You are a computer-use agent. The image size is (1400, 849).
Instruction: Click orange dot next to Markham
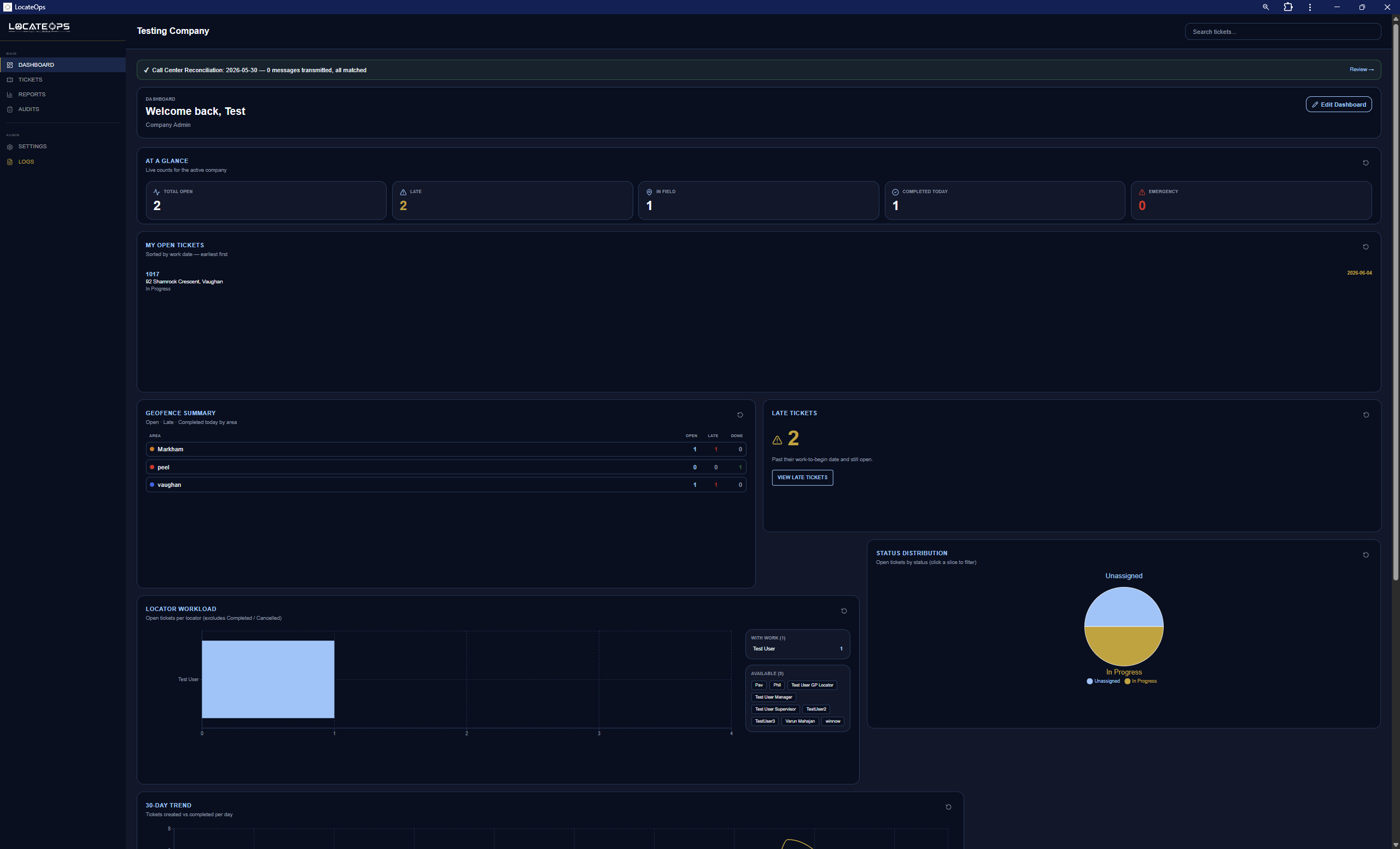(x=151, y=449)
